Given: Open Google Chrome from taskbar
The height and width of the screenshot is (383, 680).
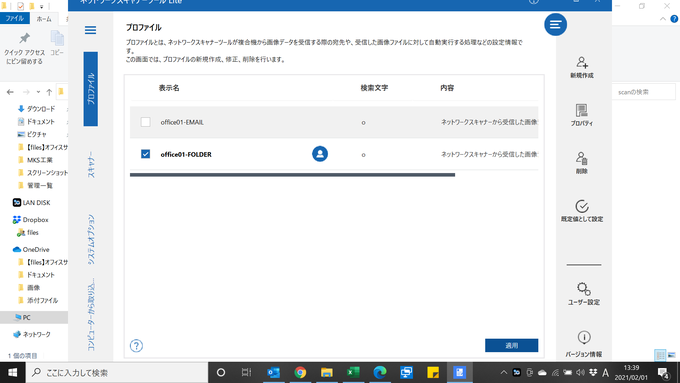Looking at the screenshot, I should coord(300,373).
